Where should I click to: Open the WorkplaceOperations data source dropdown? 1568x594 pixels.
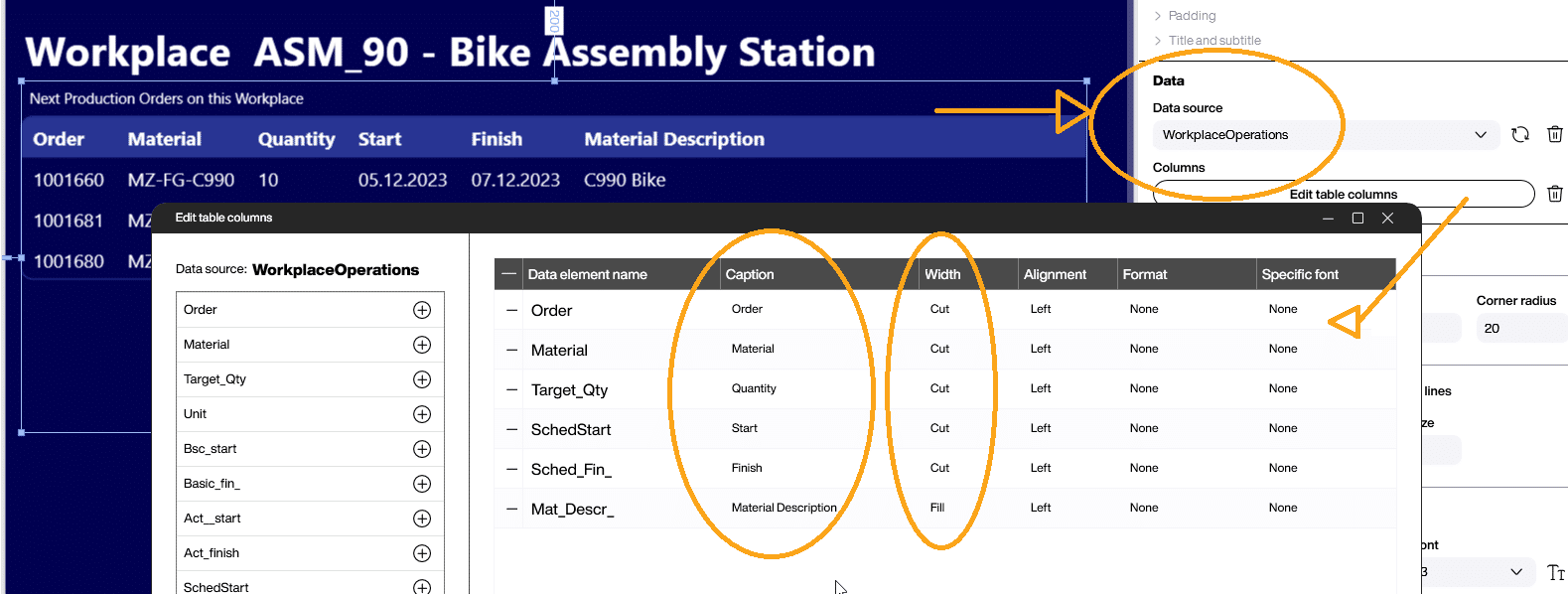pos(1327,135)
